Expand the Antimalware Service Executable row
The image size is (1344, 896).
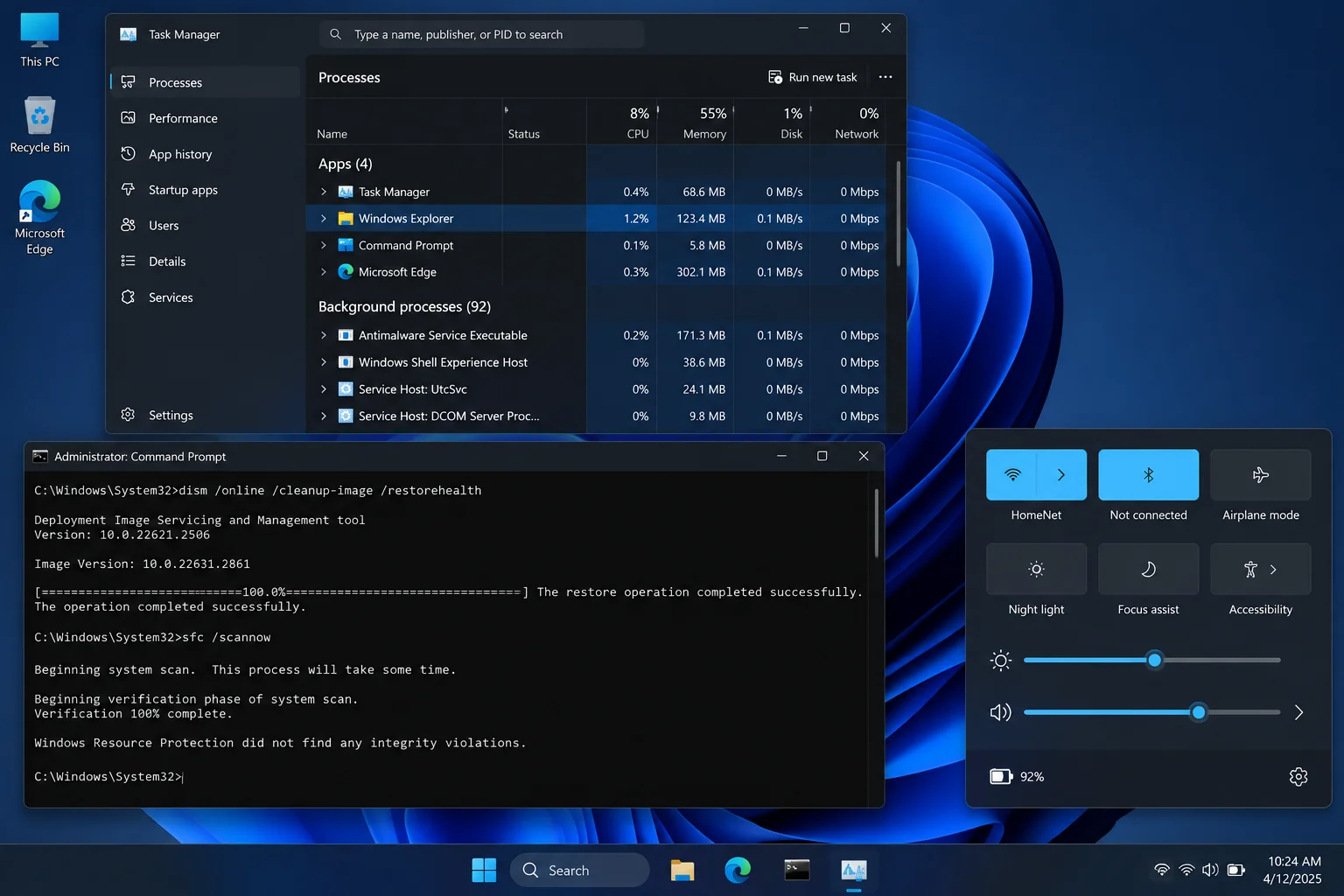pos(324,335)
